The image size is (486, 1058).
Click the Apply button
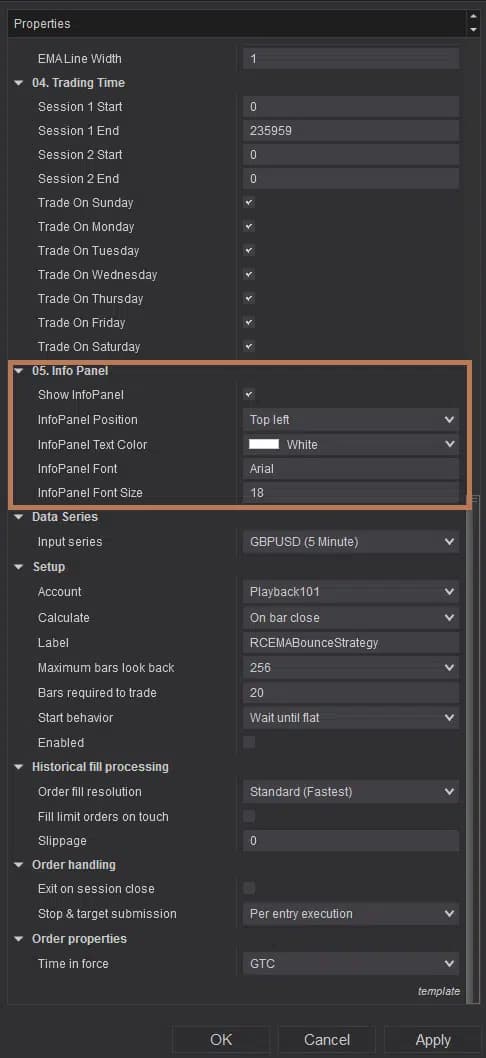[x=433, y=1040]
